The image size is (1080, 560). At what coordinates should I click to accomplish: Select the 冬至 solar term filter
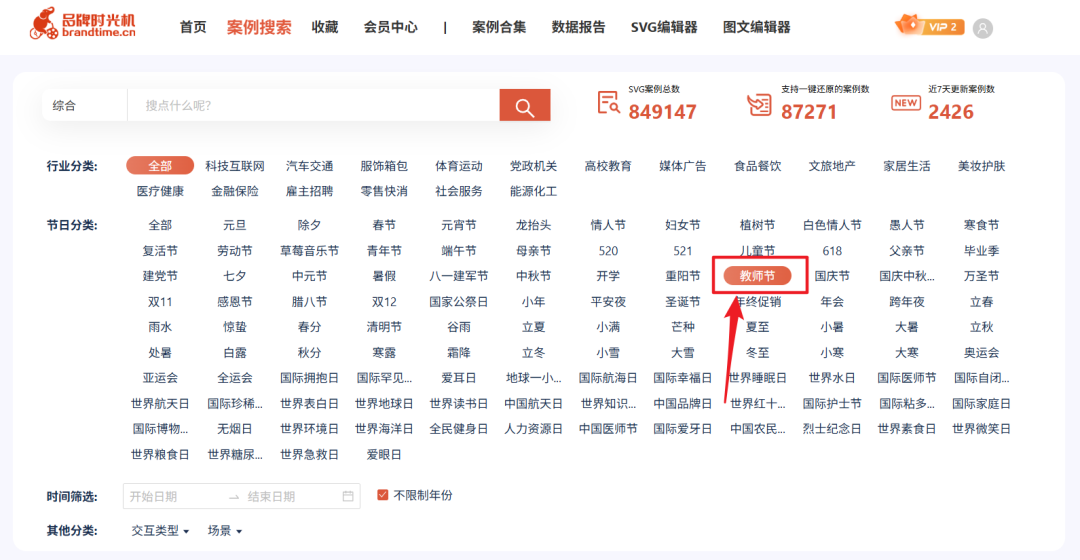click(758, 353)
